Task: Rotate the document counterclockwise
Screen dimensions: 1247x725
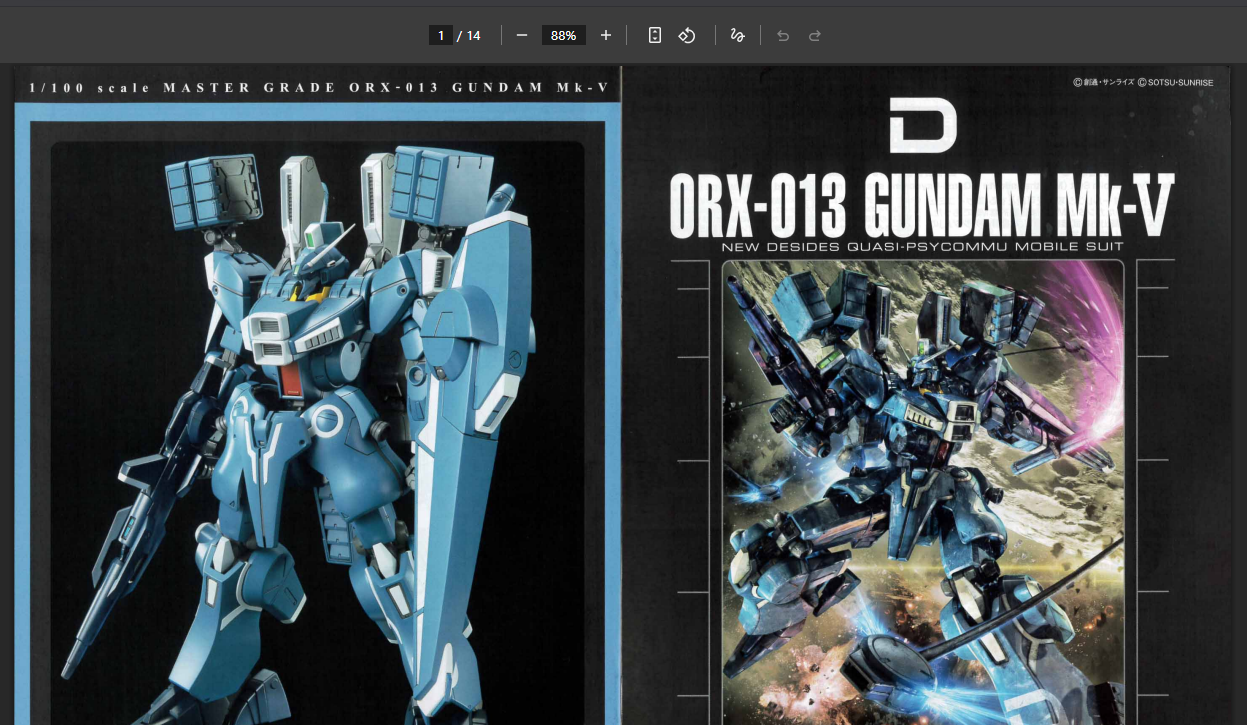Action: click(687, 35)
